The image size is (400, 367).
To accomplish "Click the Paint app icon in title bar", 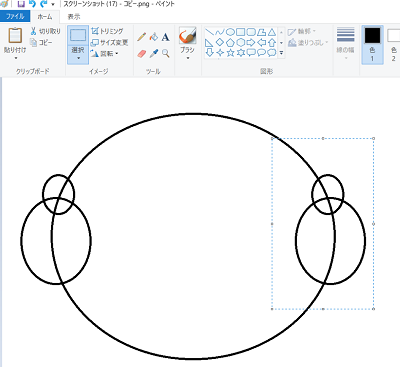I will tap(4, 4).
